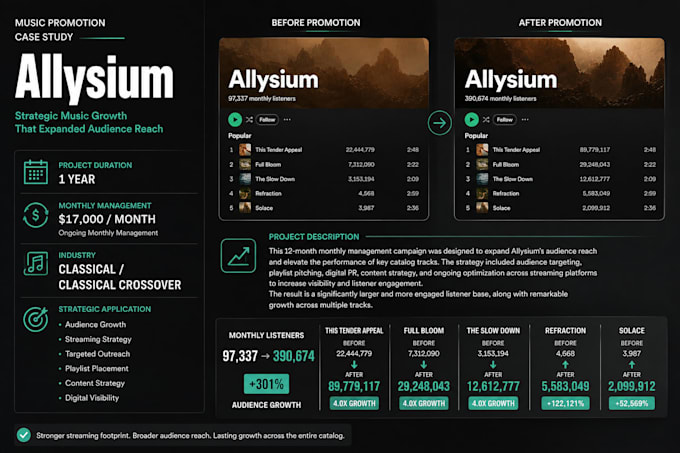Select the After Promotion heading
Screen dimensions: 680x453
(560, 23)
